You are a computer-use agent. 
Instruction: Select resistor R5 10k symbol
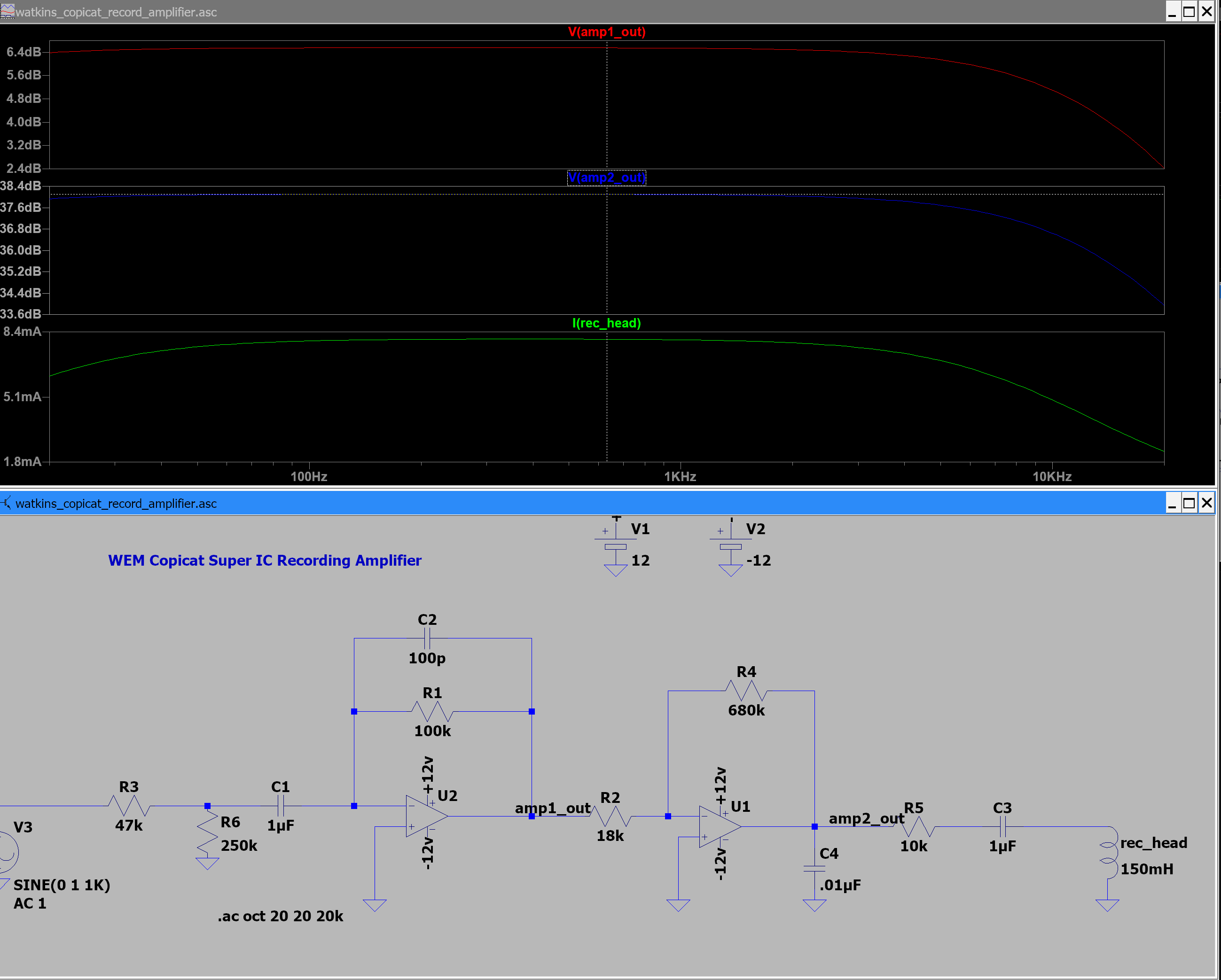[915, 826]
